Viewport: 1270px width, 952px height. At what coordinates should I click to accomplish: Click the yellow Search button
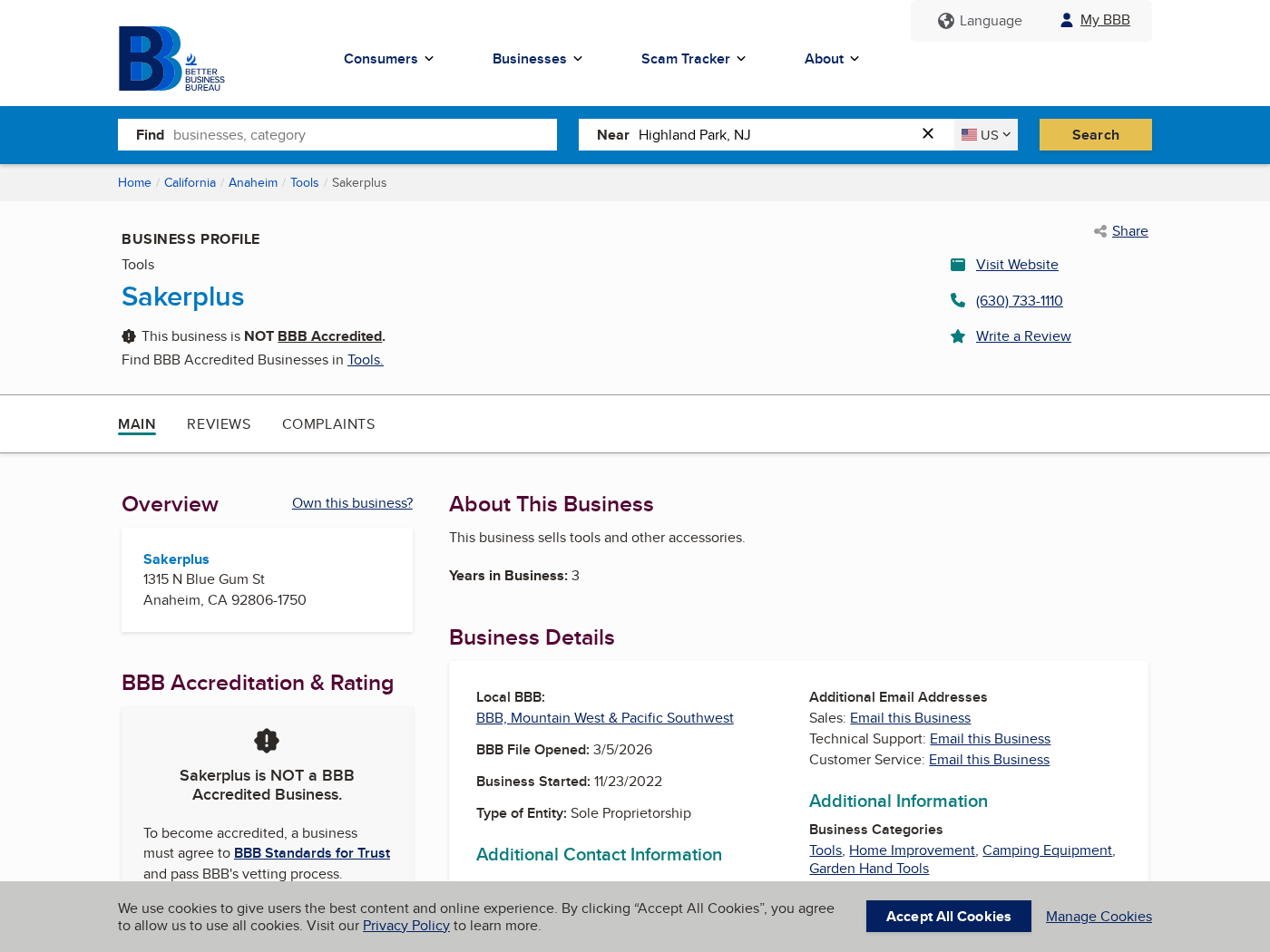pos(1096,135)
